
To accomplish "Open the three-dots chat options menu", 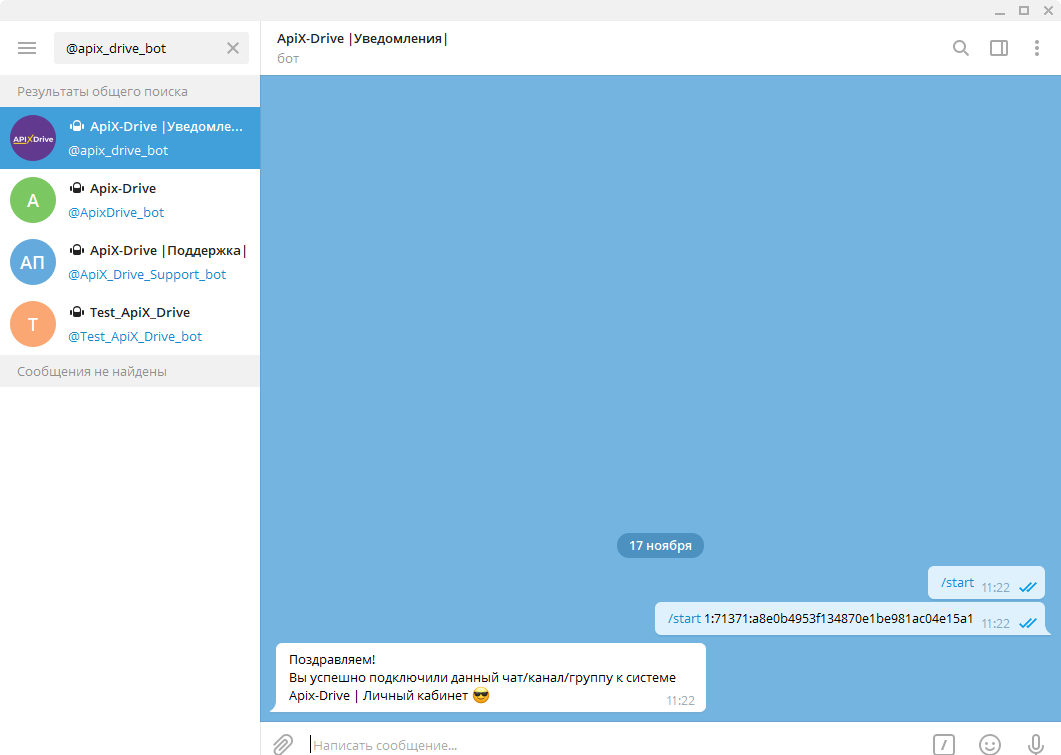I will 1036,48.
